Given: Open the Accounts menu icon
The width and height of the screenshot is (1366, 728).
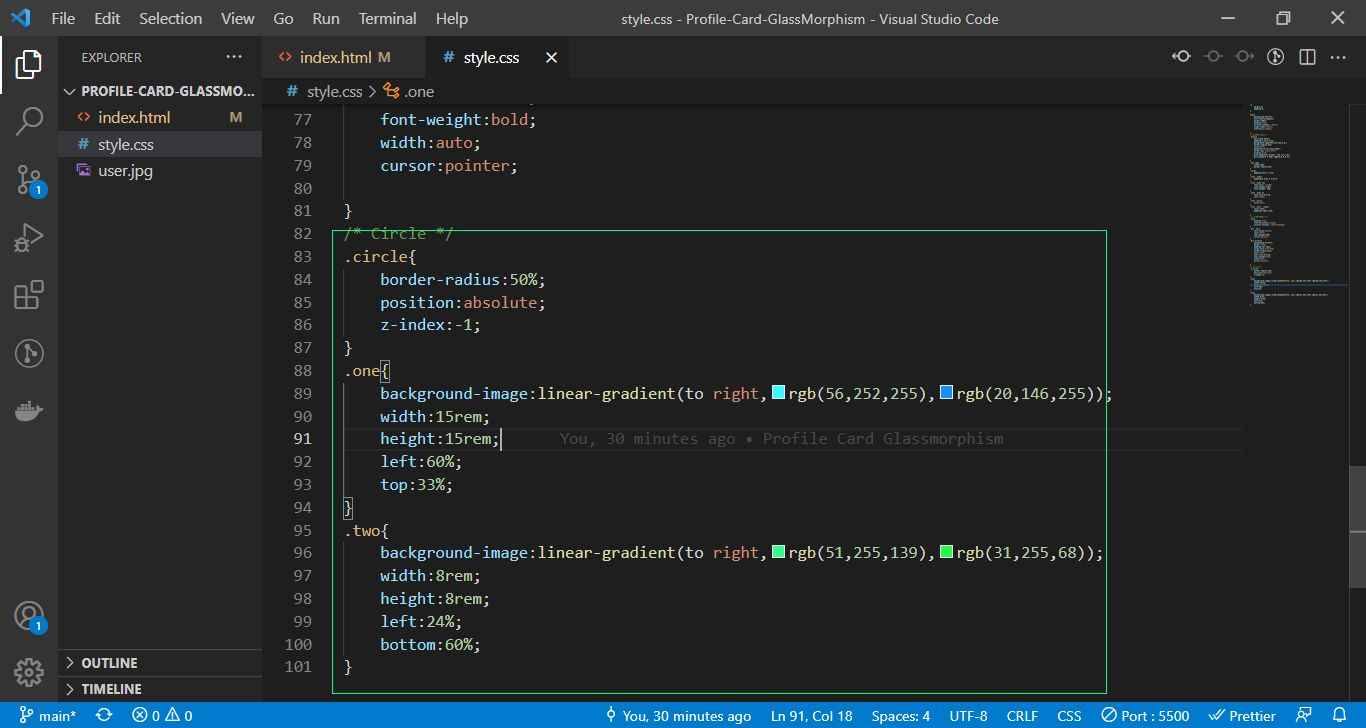Looking at the screenshot, I should (x=29, y=617).
